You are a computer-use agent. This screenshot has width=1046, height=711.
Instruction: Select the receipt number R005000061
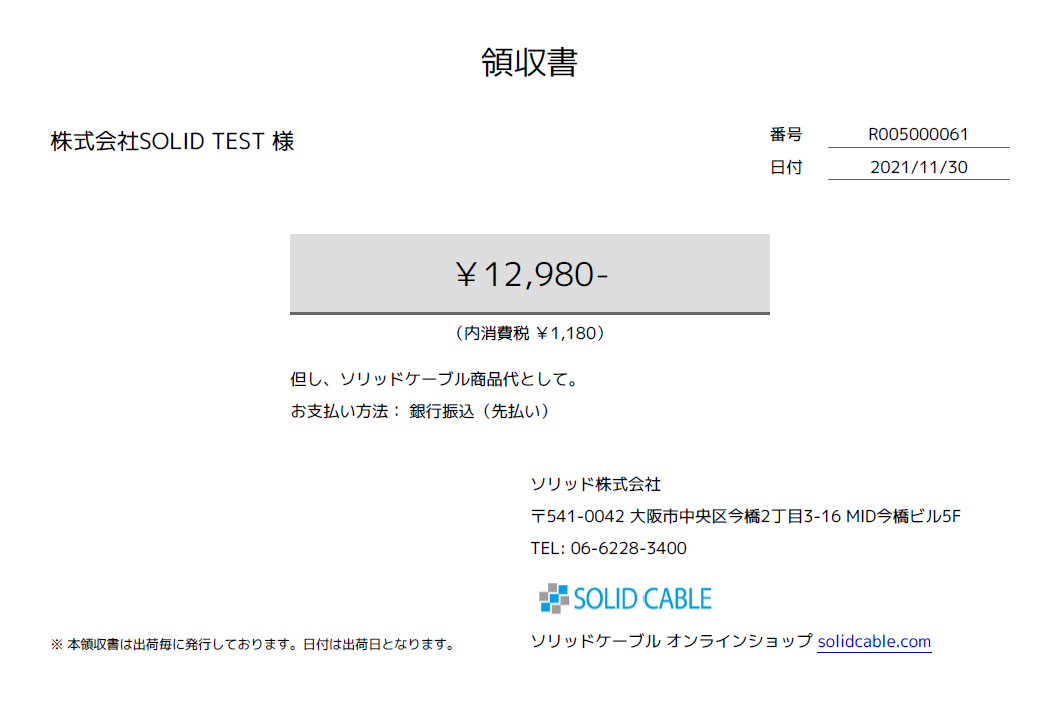[x=918, y=134]
